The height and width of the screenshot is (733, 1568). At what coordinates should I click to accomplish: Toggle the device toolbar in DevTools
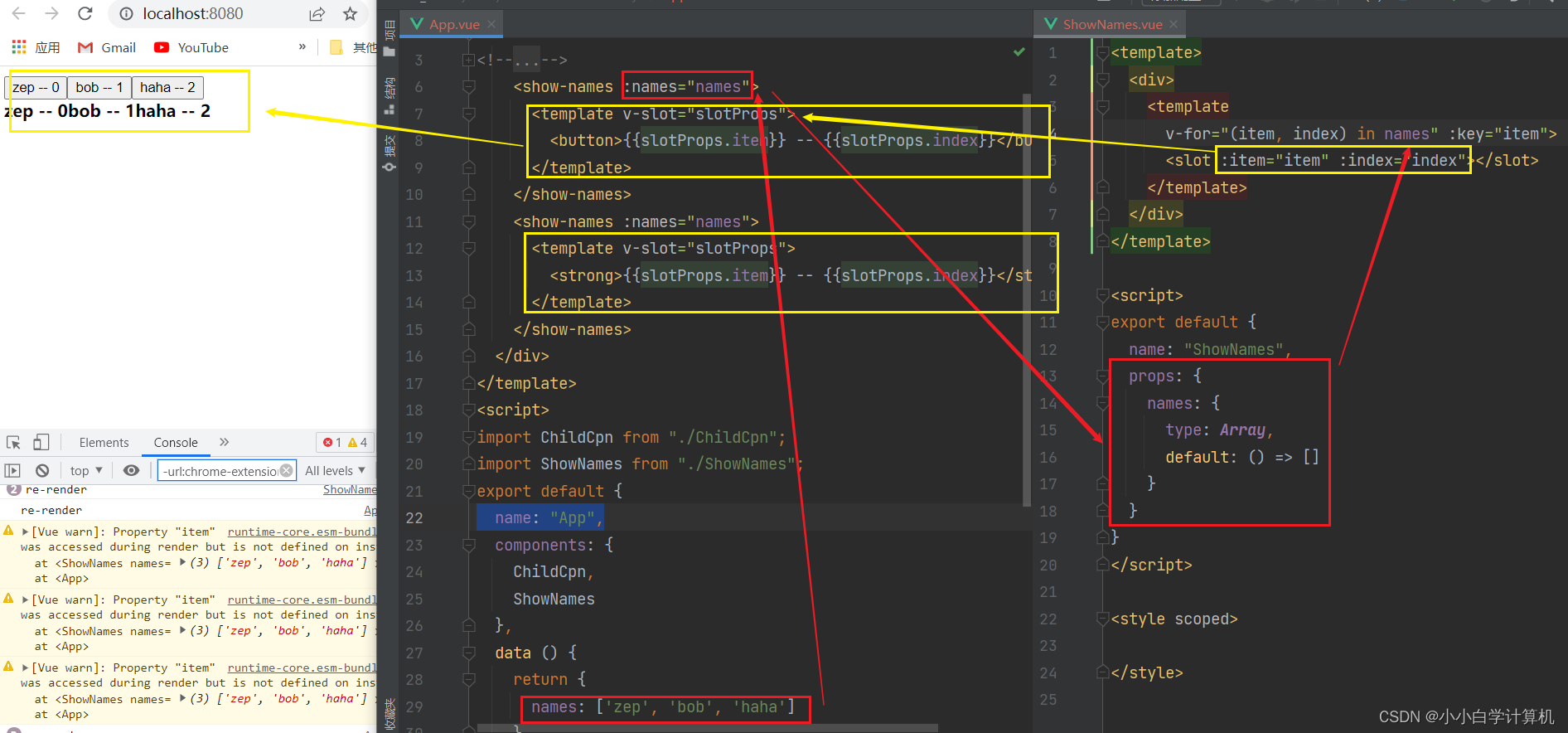tap(41, 442)
